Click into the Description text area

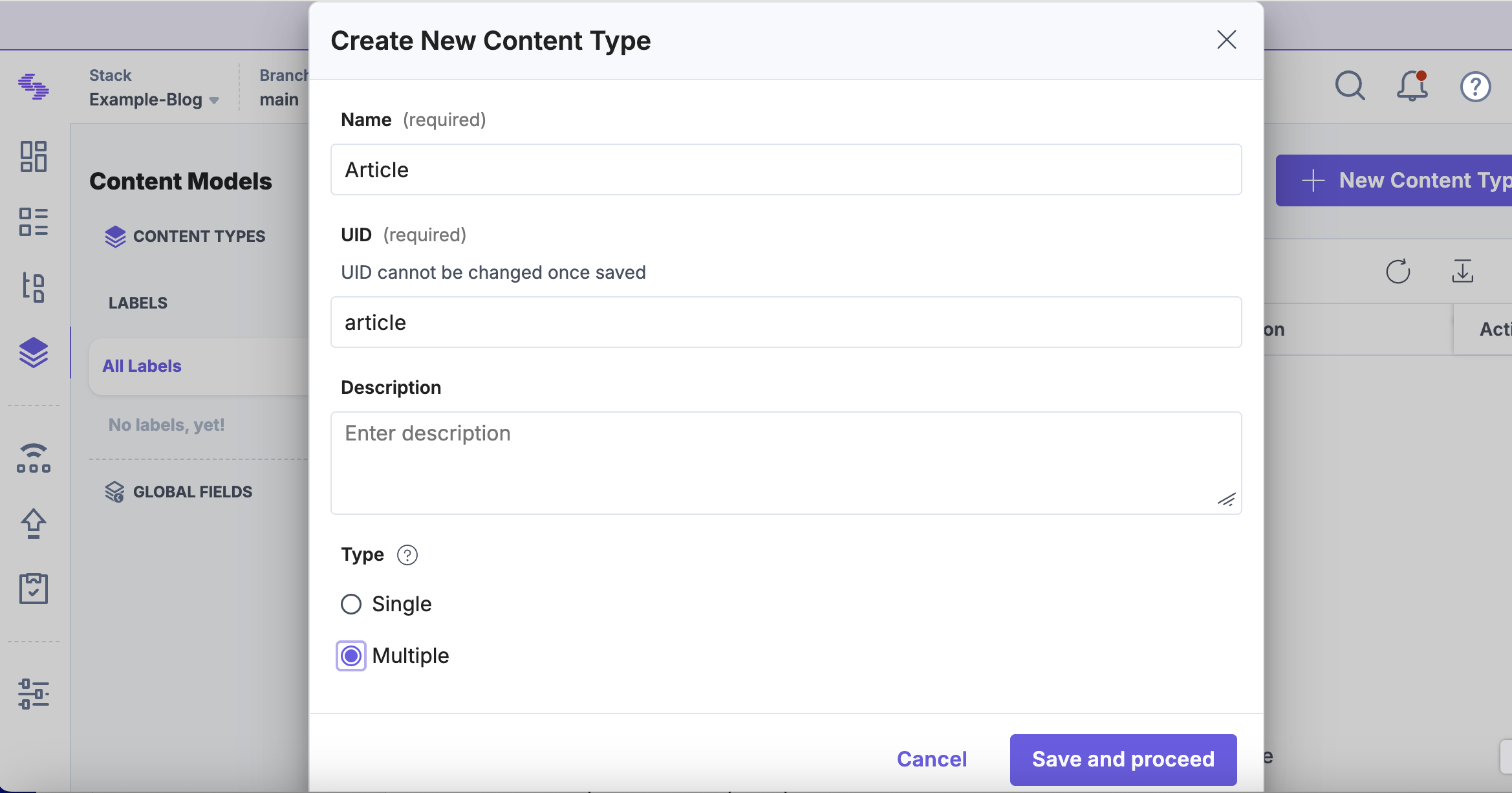(x=786, y=462)
